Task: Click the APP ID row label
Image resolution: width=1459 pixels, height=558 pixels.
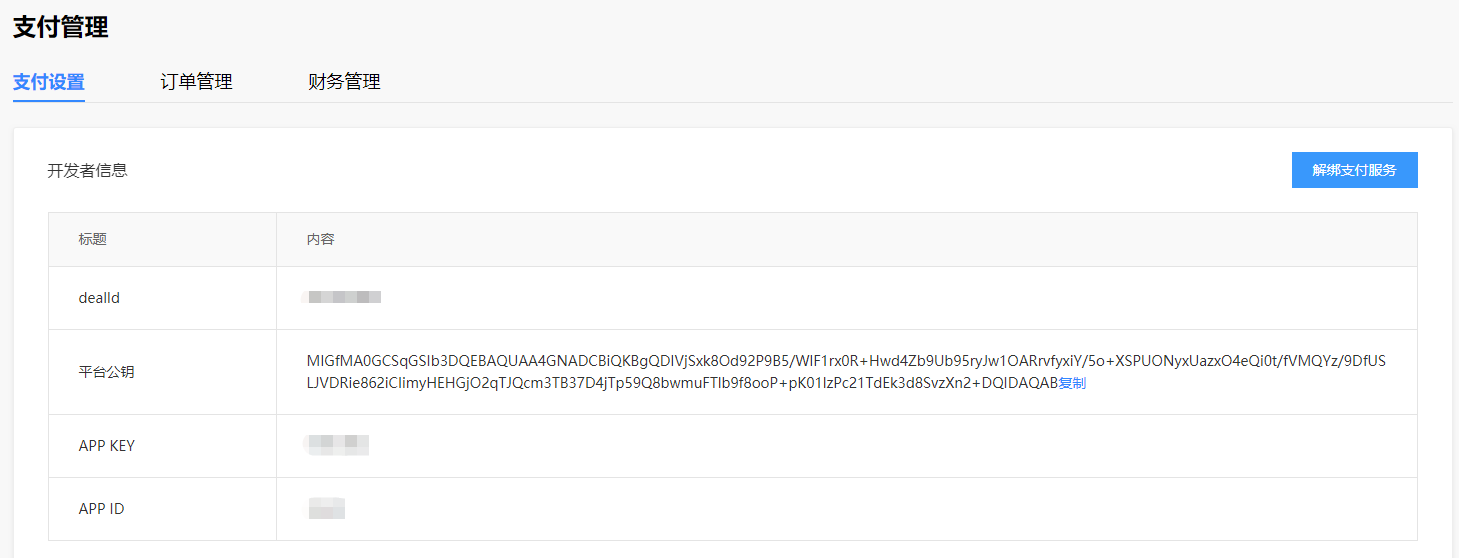Action: coord(101,509)
